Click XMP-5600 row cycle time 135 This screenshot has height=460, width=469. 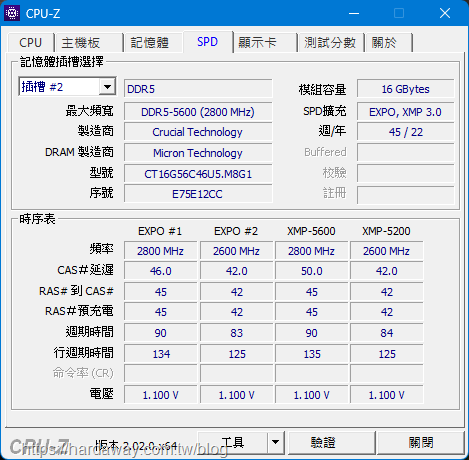312,354
